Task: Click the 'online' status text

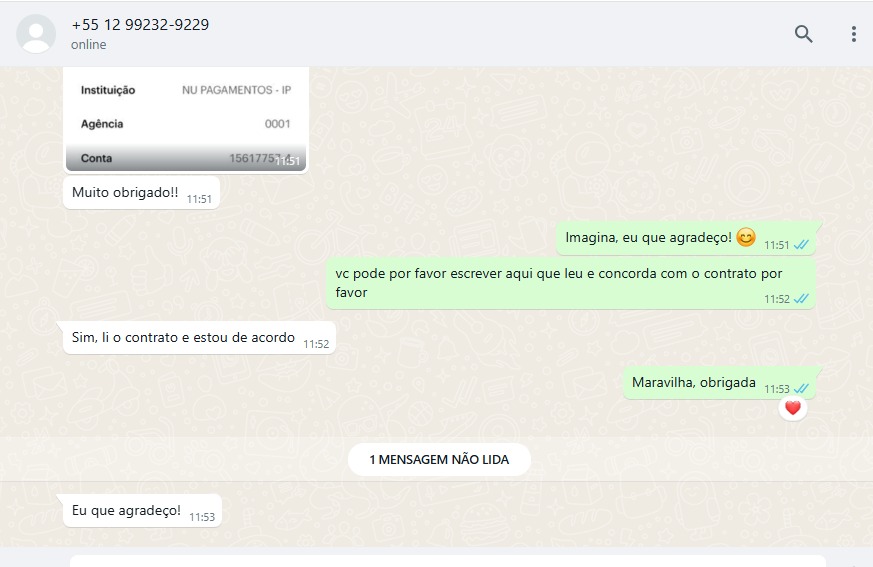Action: click(x=89, y=45)
